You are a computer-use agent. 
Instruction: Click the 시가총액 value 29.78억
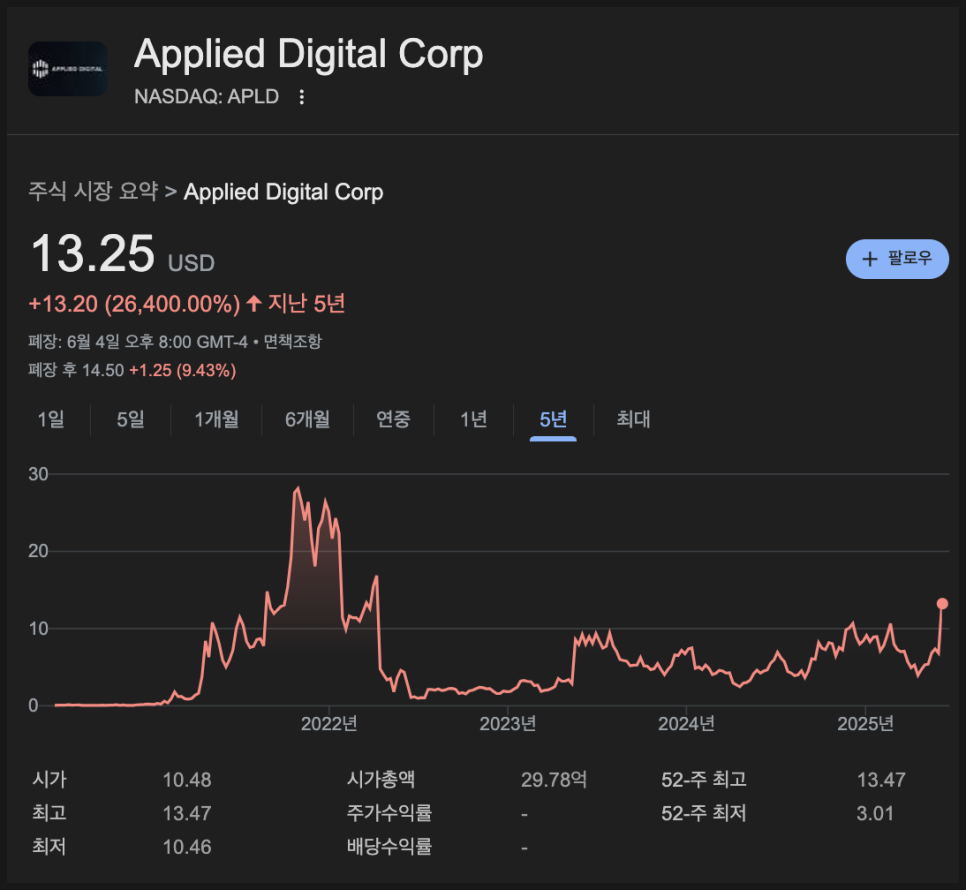[x=554, y=780]
